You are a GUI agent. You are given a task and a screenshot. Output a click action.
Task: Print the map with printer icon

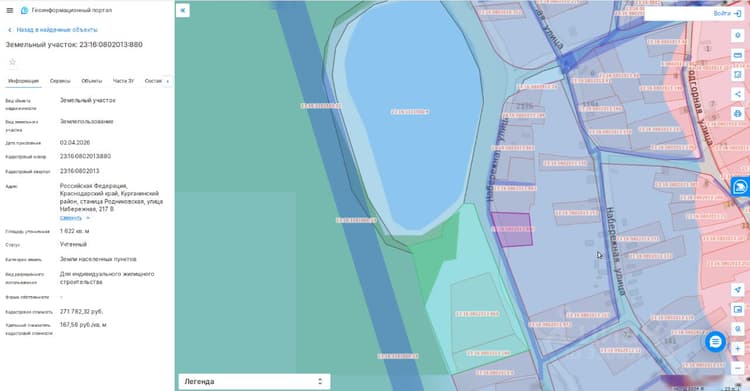click(x=738, y=114)
